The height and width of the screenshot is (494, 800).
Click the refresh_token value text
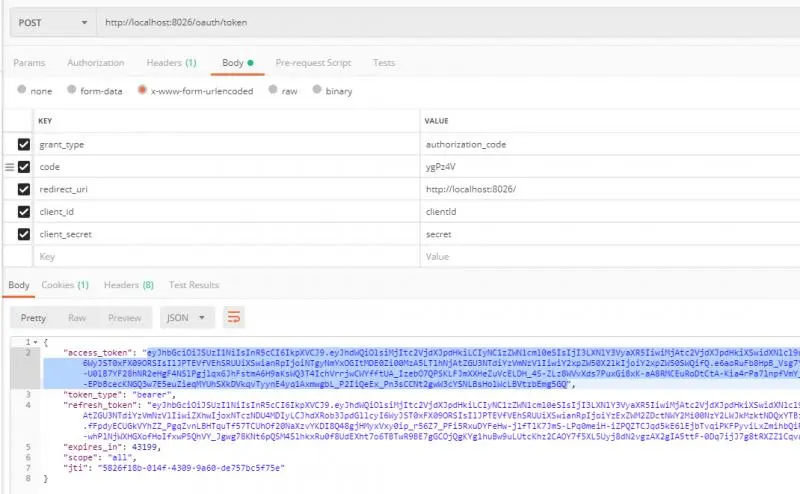(x=441, y=421)
